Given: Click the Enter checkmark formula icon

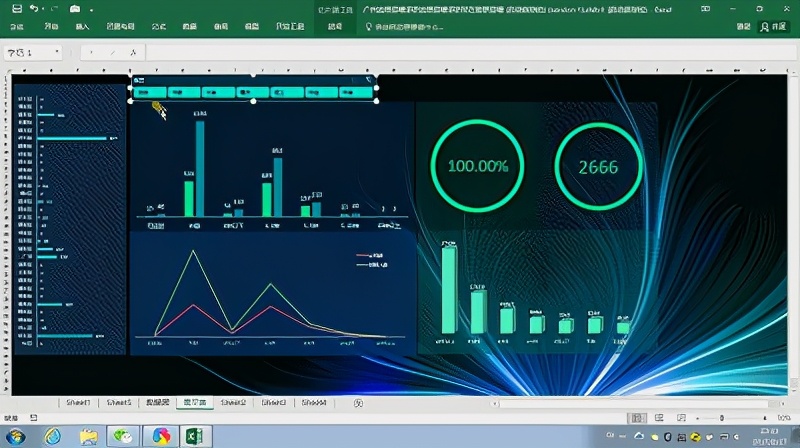Looking at the screenshot, I should [113, 53].
